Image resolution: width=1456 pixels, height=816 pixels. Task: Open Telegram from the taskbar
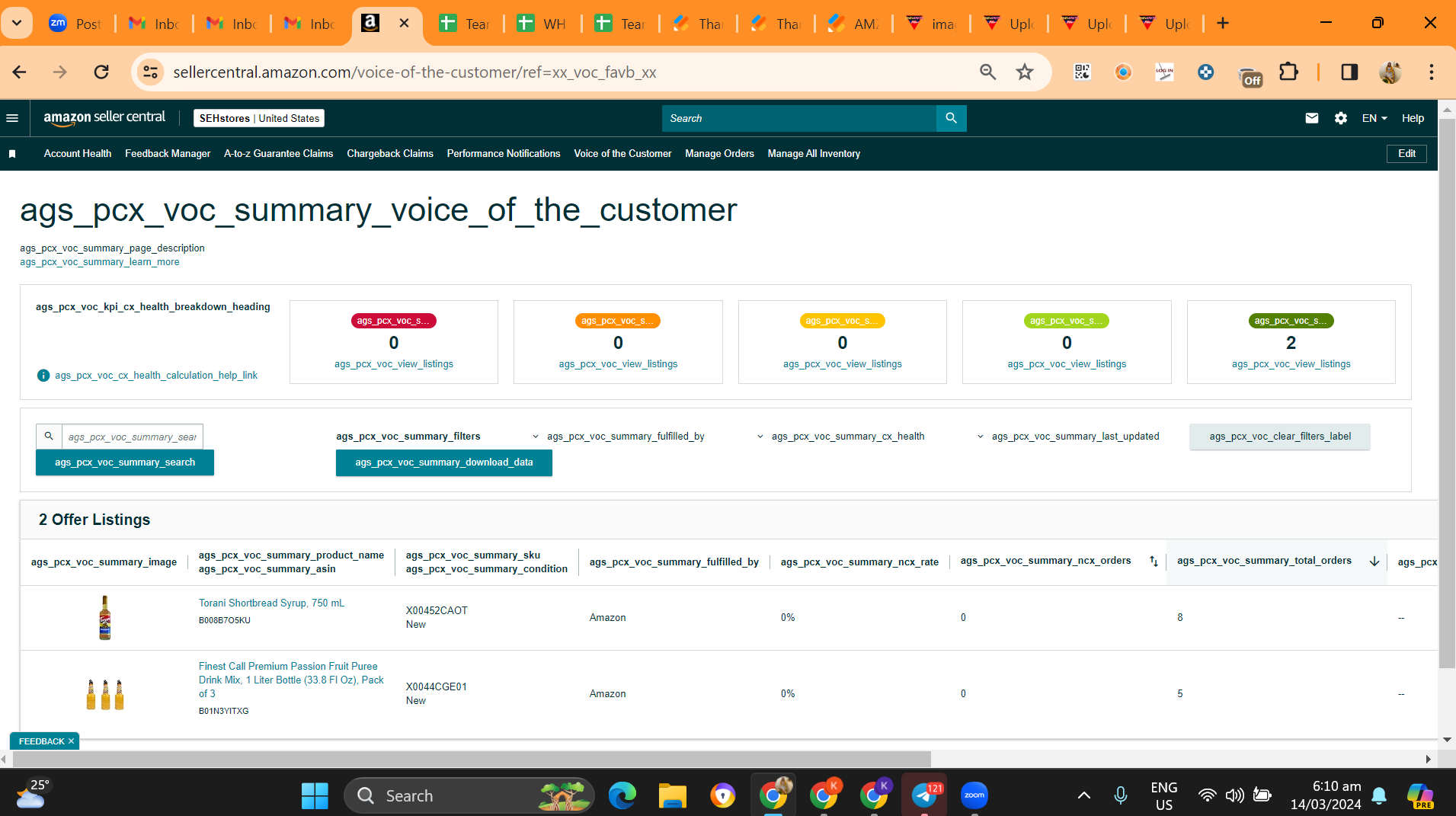click(x=925, y=796)
